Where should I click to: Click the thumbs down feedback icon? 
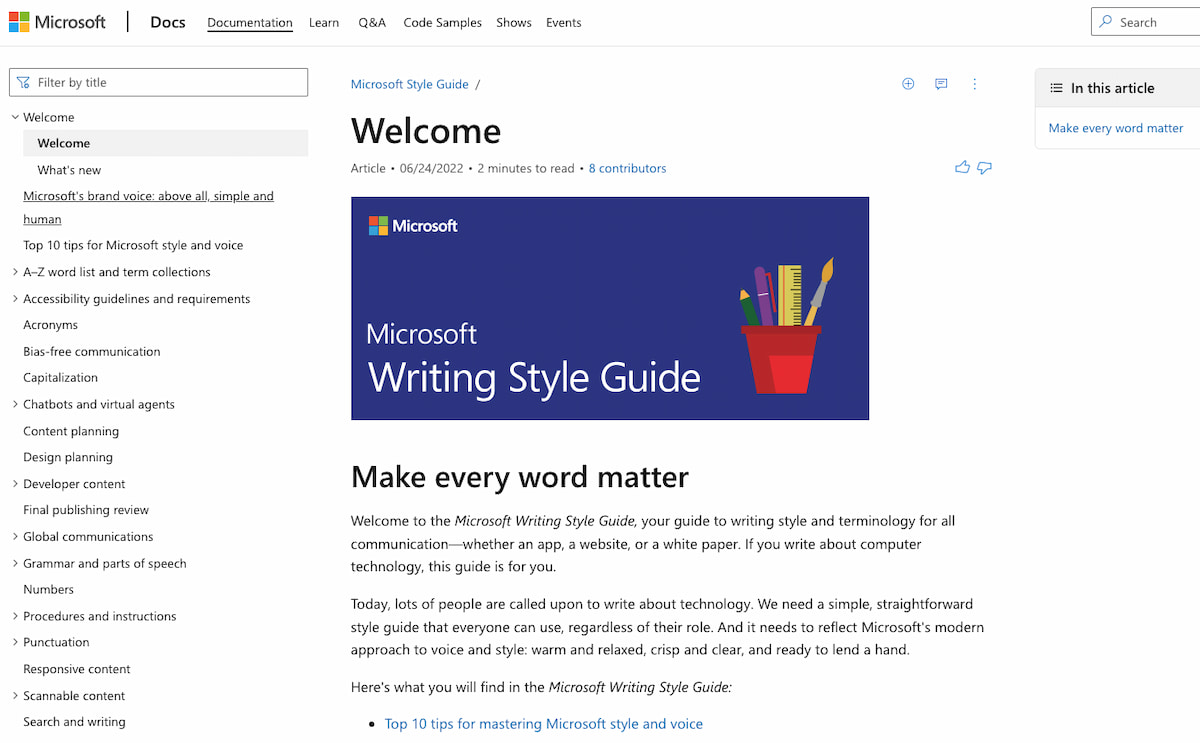[984, 168]
